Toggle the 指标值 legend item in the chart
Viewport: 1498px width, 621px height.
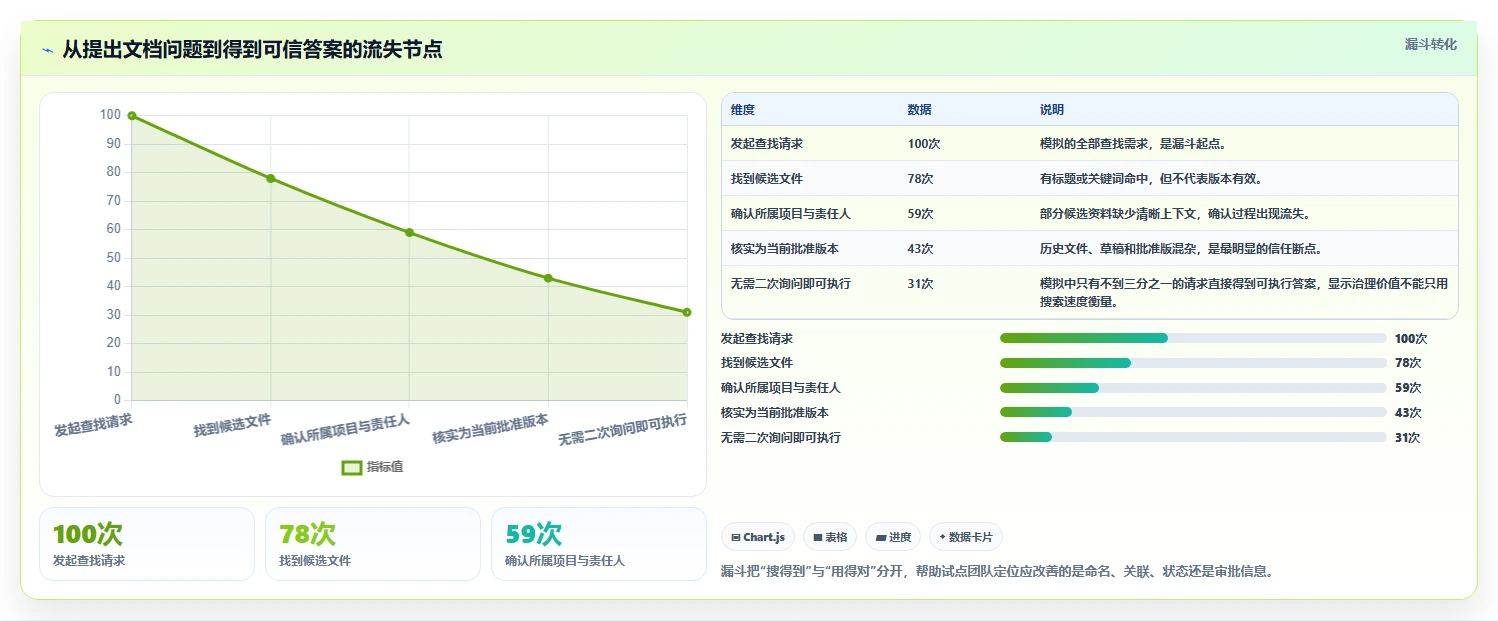372,467
